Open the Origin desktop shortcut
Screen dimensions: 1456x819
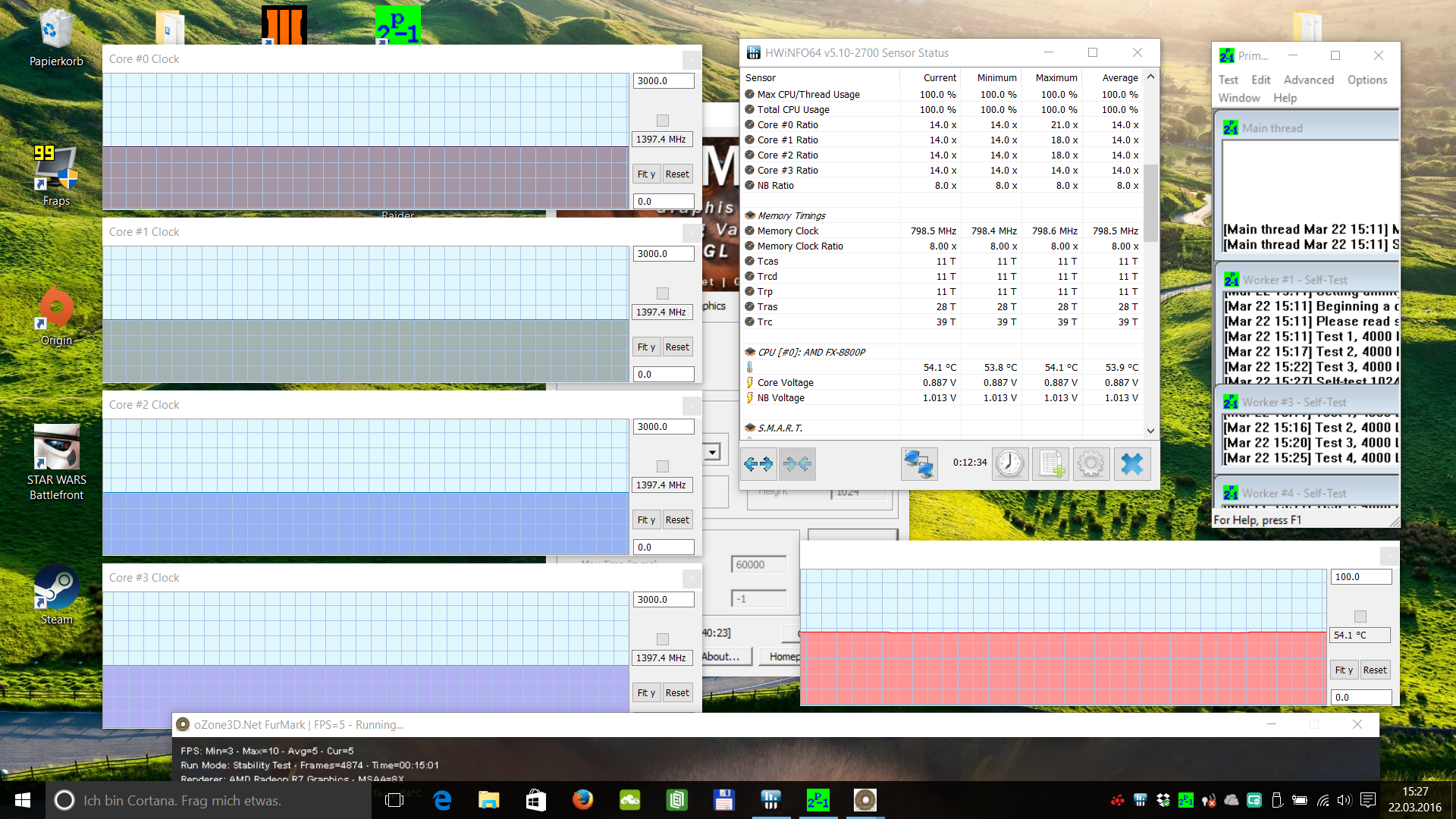click(x=56, y=316)
